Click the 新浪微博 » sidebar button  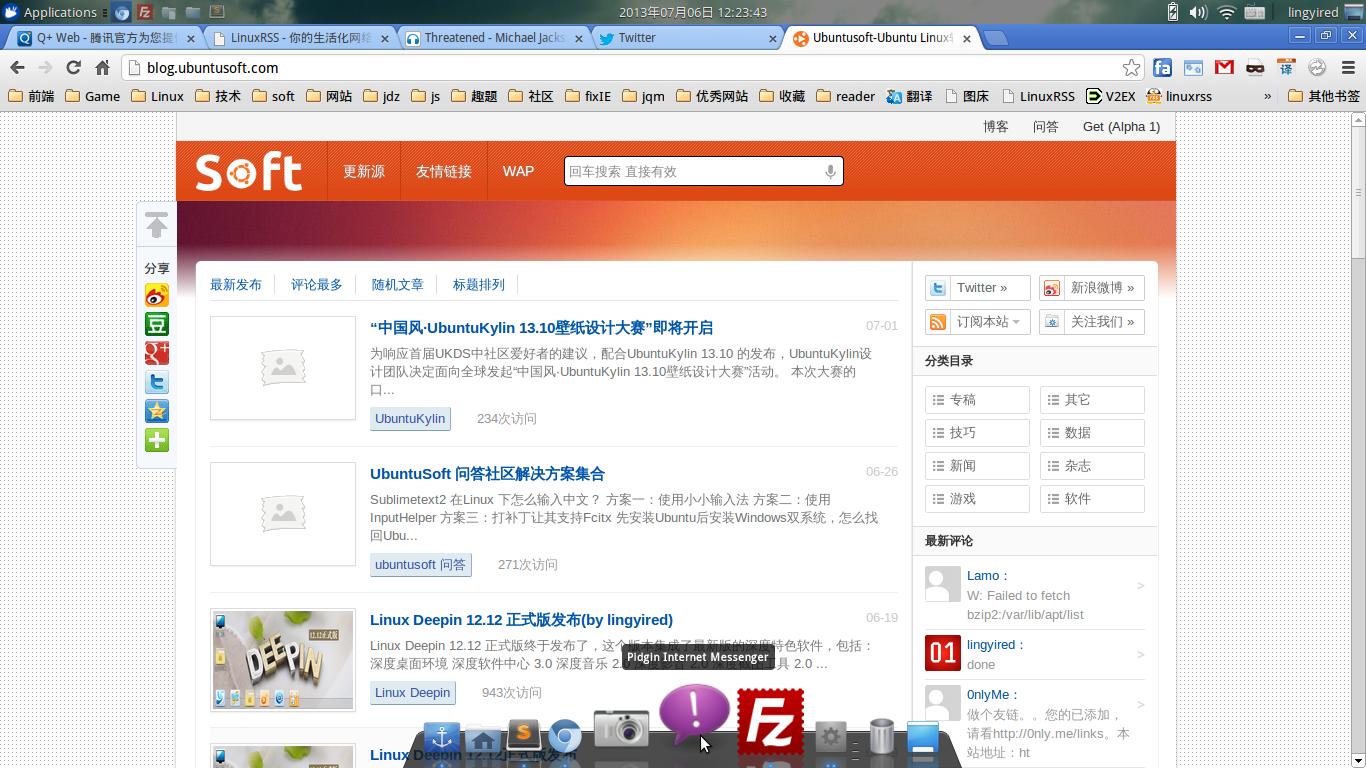[x=1091, y=288]
